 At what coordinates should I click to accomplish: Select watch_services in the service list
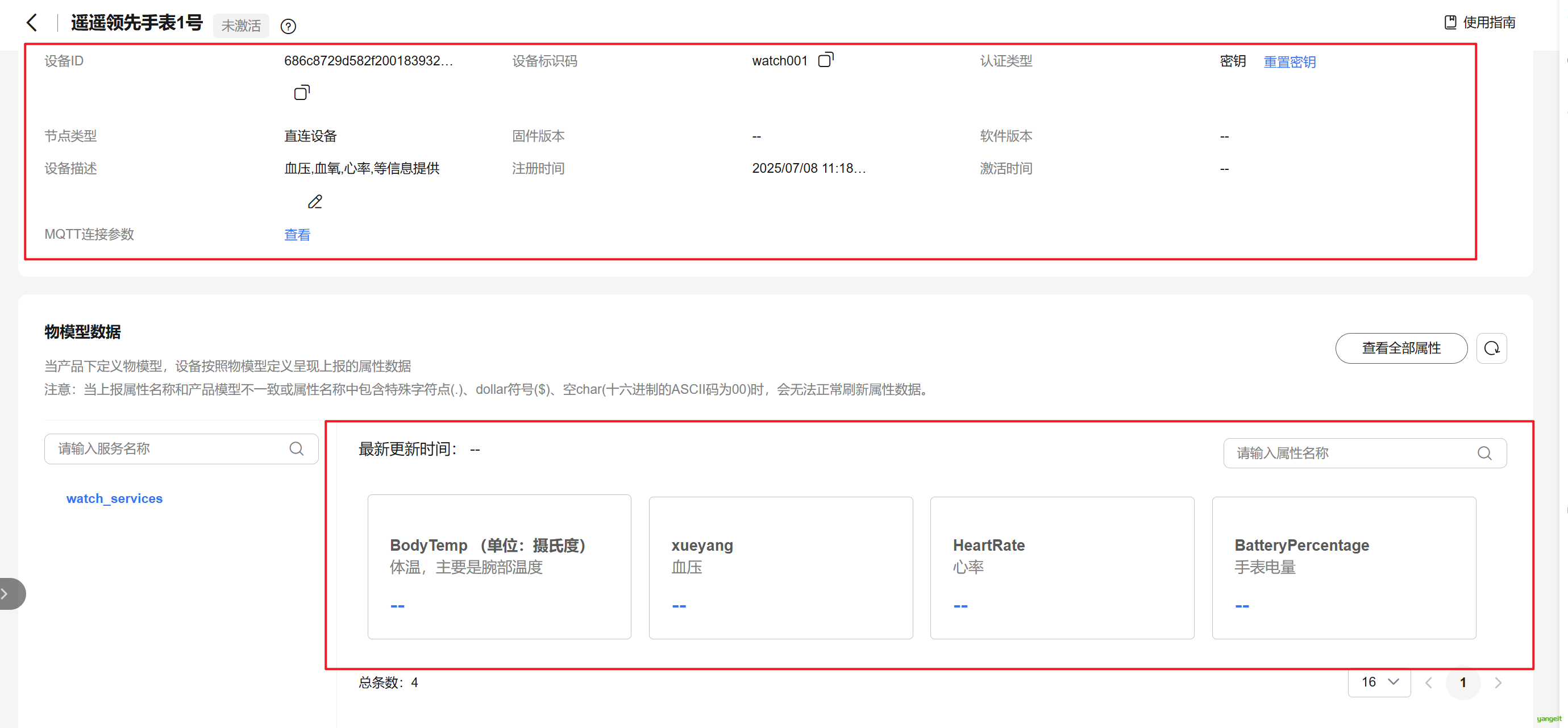click(114, 498)
